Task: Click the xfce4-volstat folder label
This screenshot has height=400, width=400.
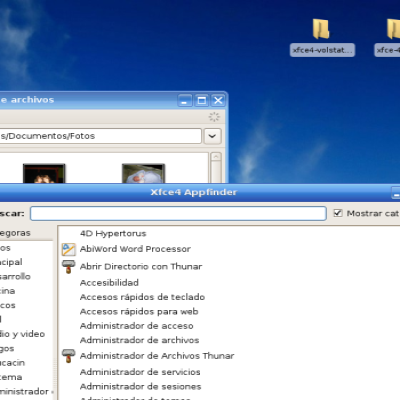Action: tap(322, 50)
